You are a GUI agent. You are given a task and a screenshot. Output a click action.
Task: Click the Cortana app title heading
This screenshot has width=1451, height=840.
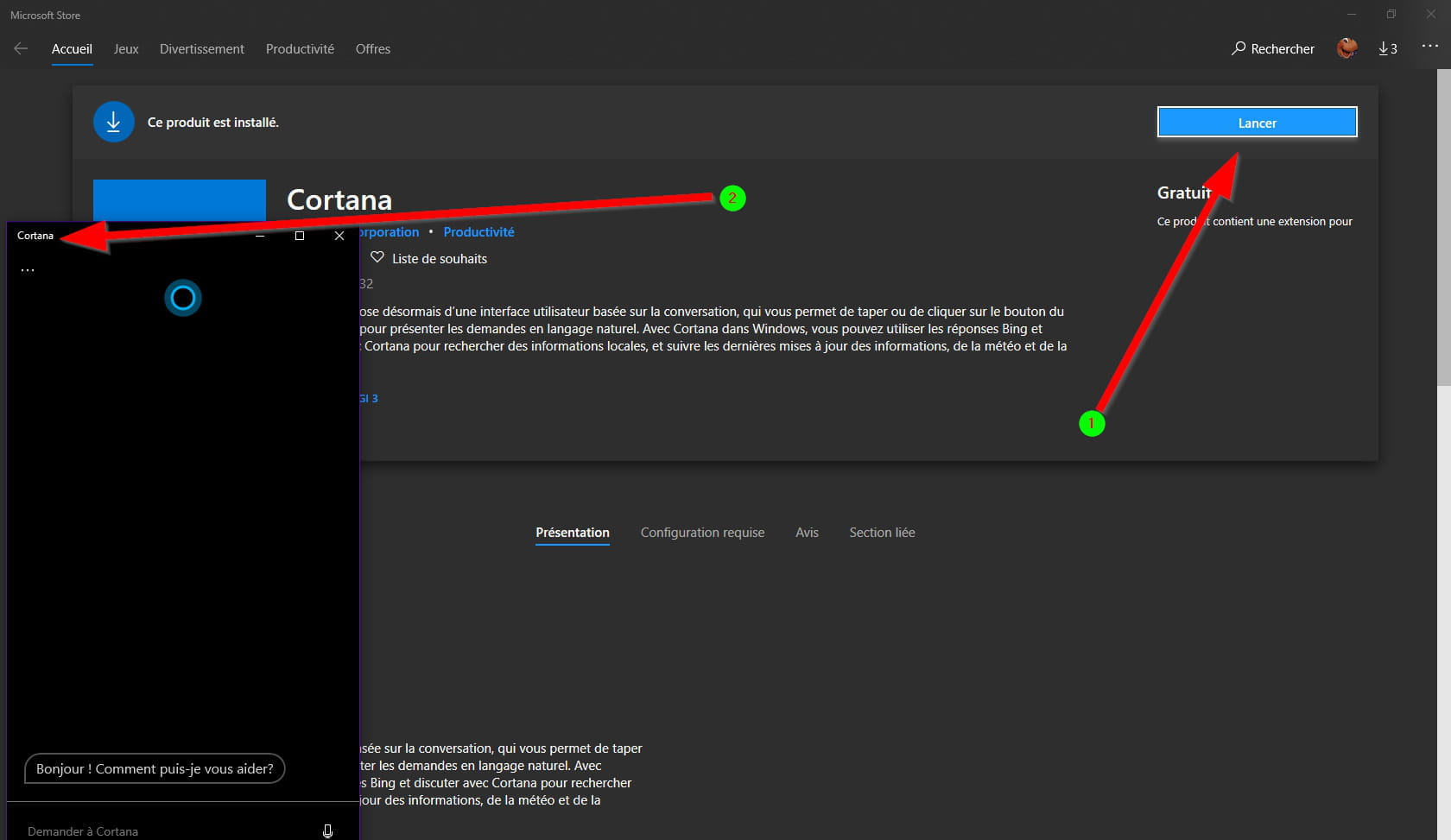[339, 200]
